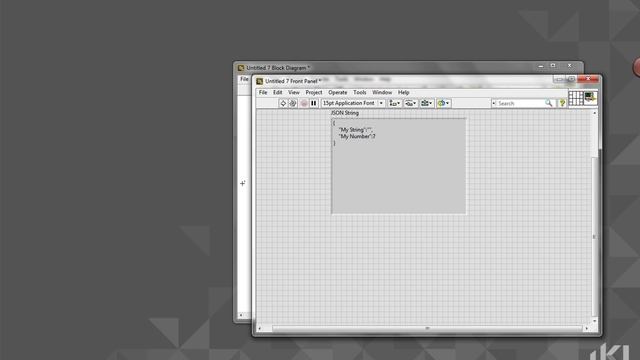Click the Block Diagram window's LabVIEW icon
This screenshot has height=360, width=640.
coord(241,68)
